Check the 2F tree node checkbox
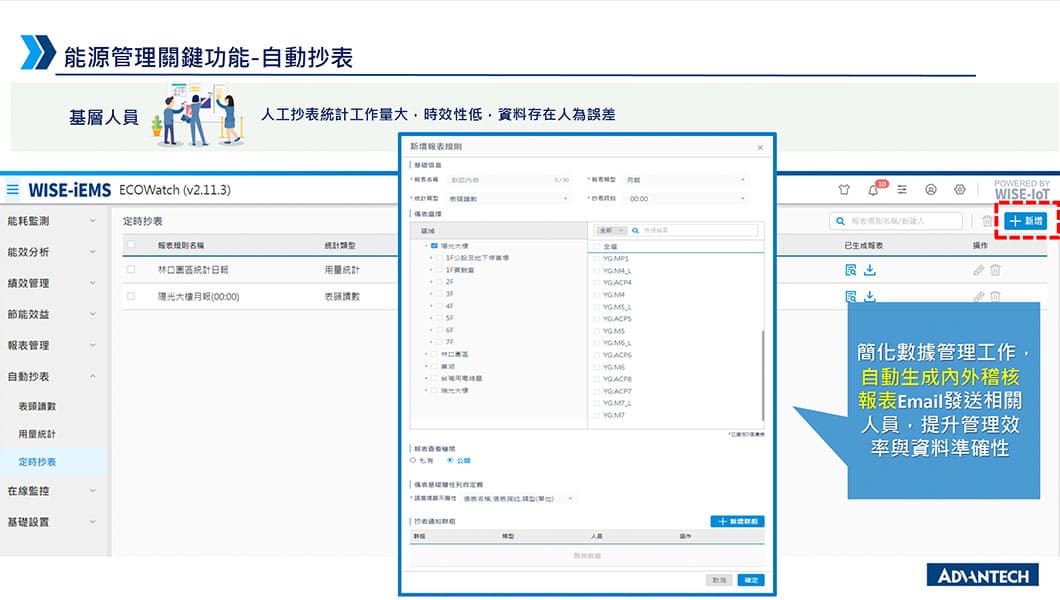The height and width of the screenshot is (600, 1060). pos(439,282)
